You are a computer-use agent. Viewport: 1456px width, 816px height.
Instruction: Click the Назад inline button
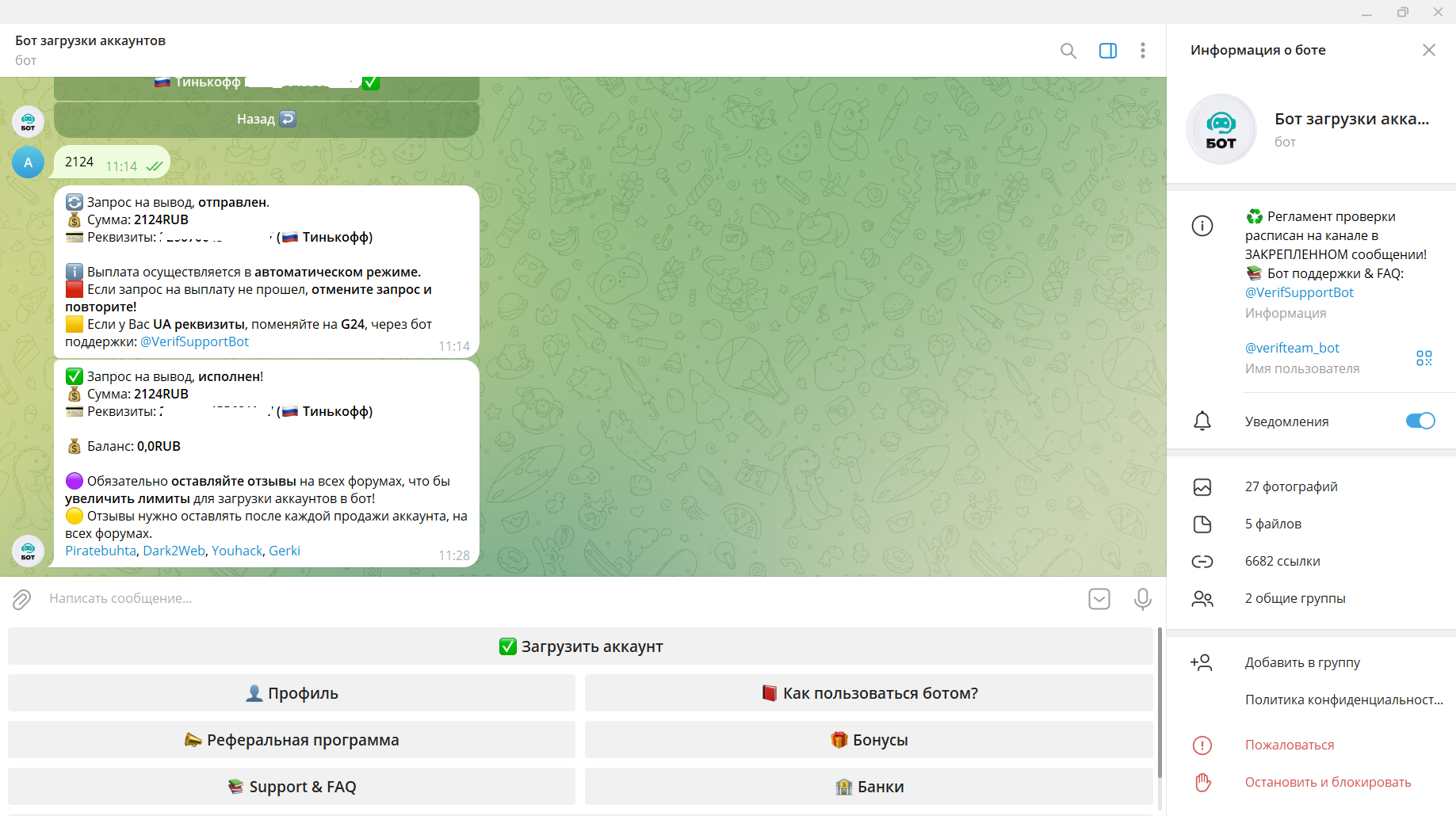click(266, 119)
